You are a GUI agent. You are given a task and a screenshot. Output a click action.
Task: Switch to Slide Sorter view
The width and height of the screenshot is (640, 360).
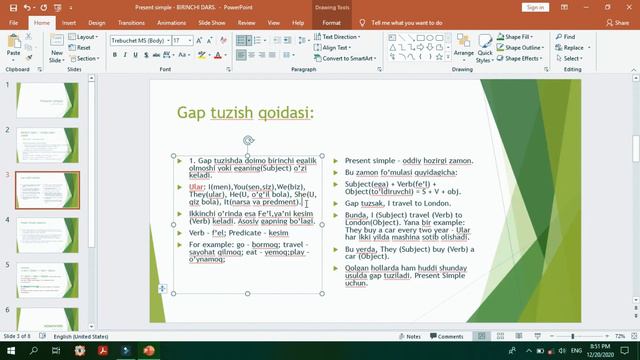click(500, 336)
